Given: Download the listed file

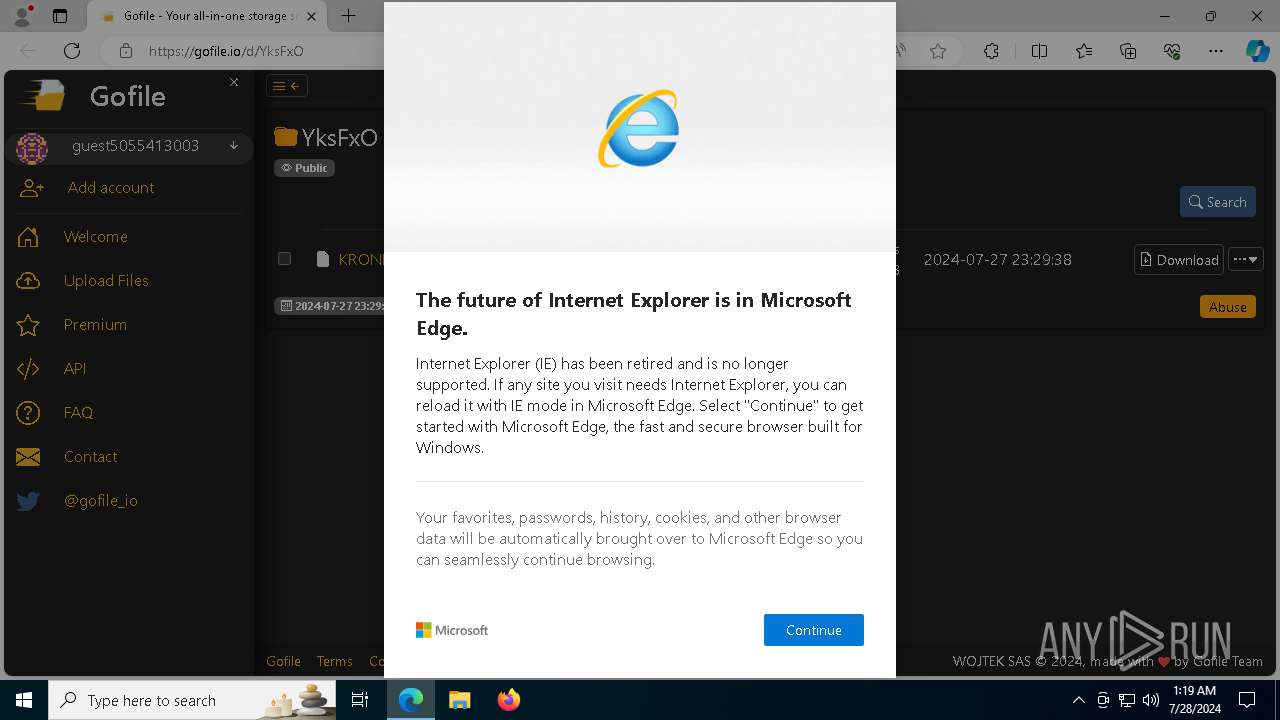Looking at the screenshot, I should click(x=1179, y=260).
